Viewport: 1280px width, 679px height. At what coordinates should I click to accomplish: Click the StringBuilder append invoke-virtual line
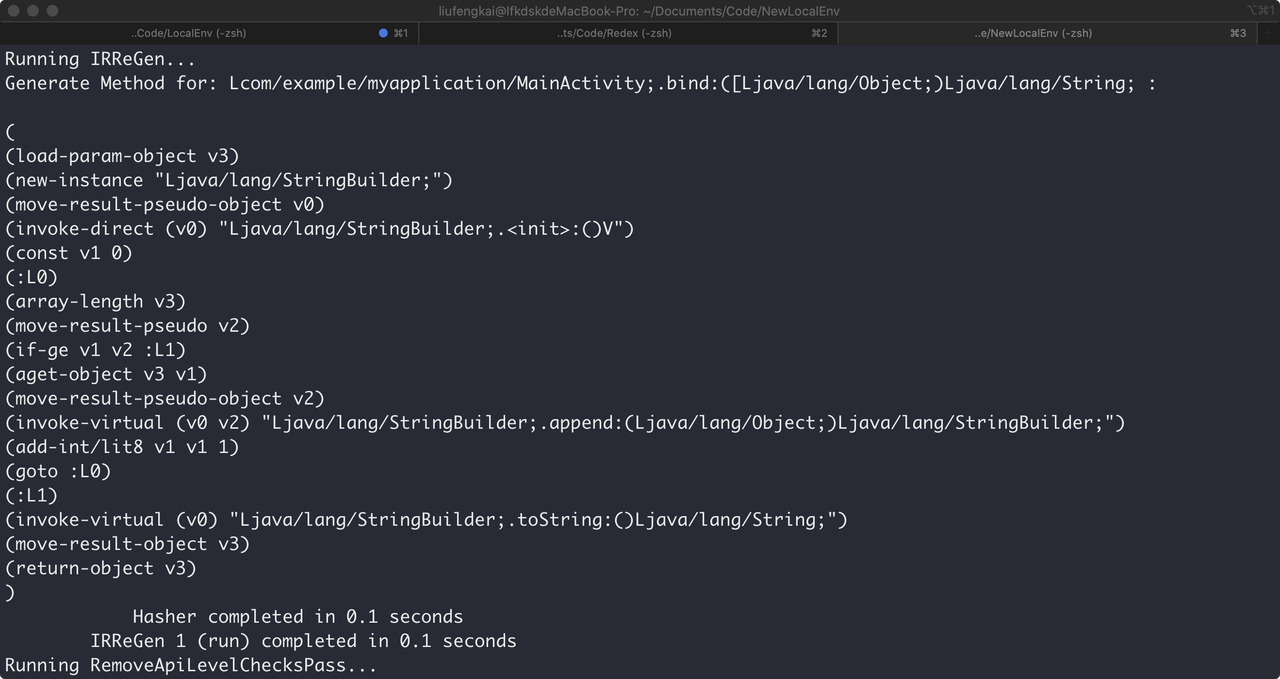coord(565,423)
